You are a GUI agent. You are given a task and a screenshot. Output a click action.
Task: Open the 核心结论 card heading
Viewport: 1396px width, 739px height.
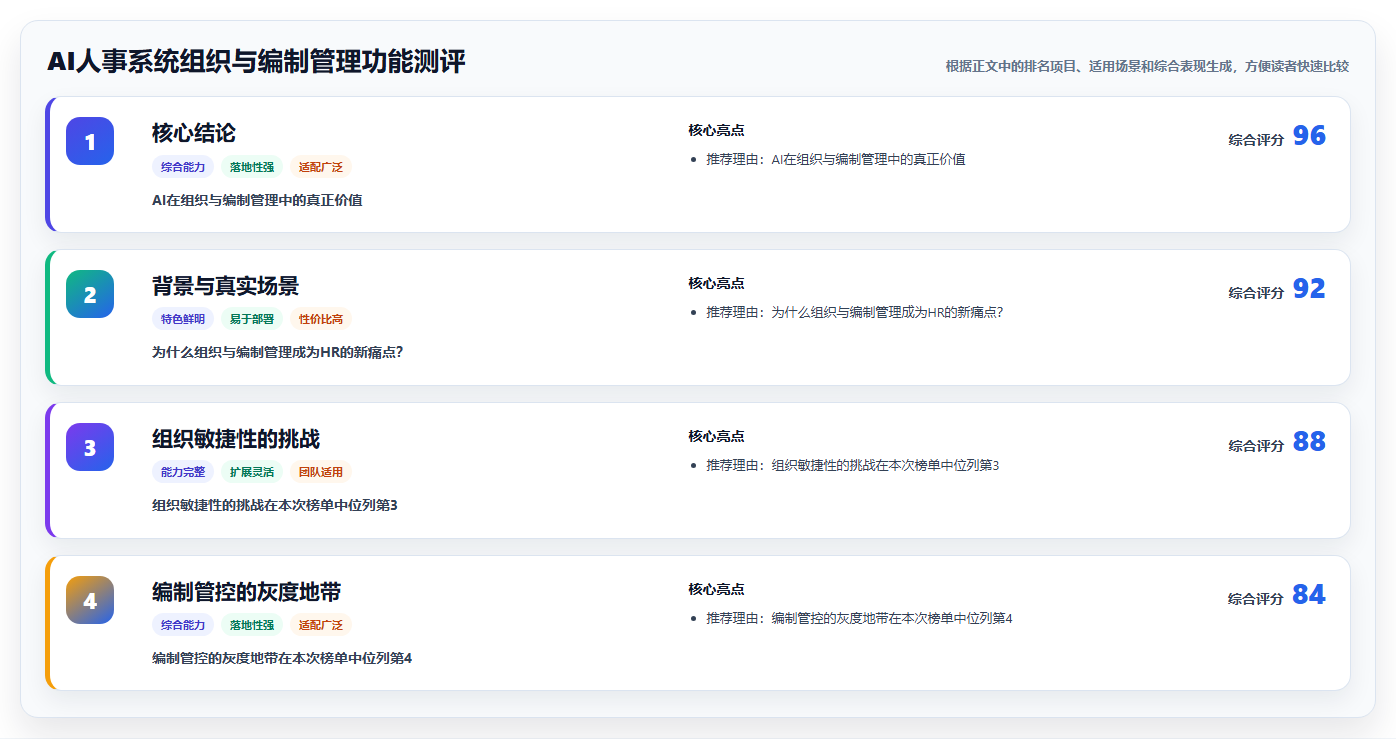[x=194, y=133]
